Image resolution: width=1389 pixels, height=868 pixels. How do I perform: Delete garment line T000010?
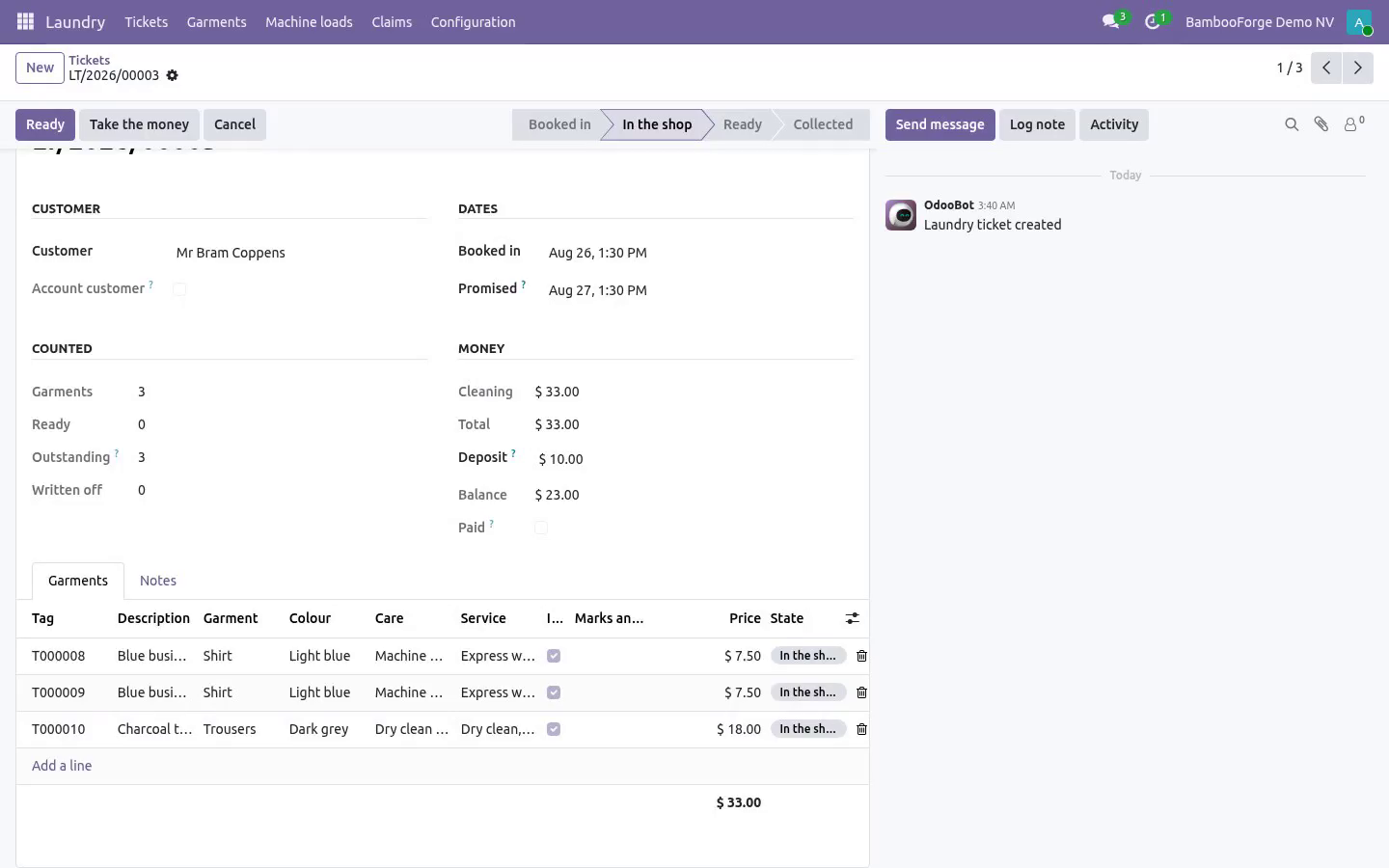coord(862,729)
